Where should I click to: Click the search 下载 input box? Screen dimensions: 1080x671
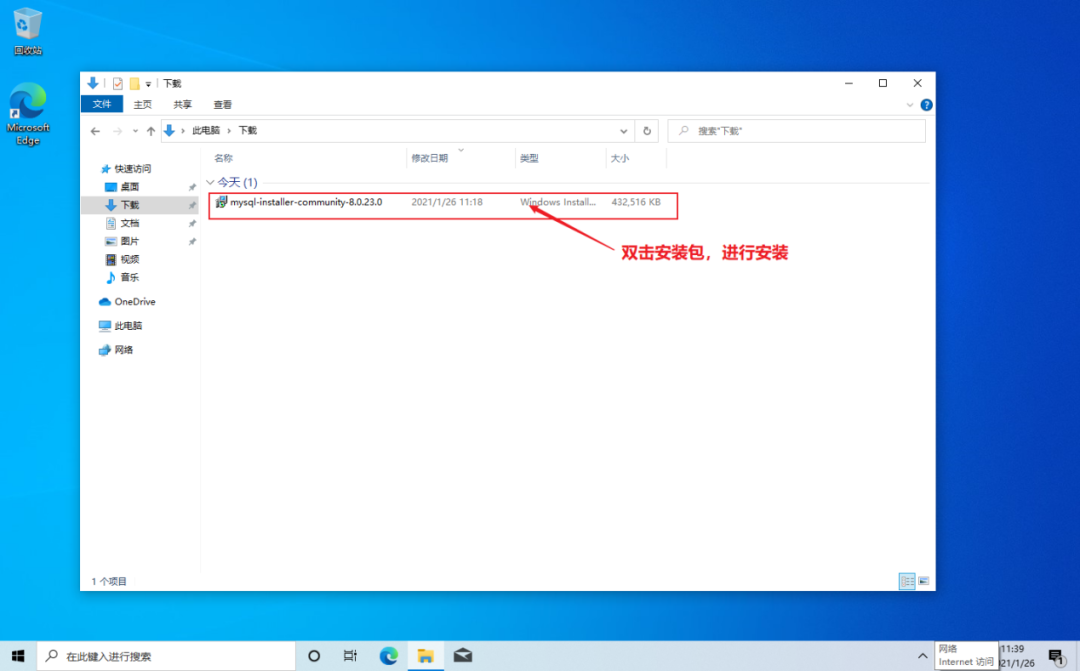(797, 131)
